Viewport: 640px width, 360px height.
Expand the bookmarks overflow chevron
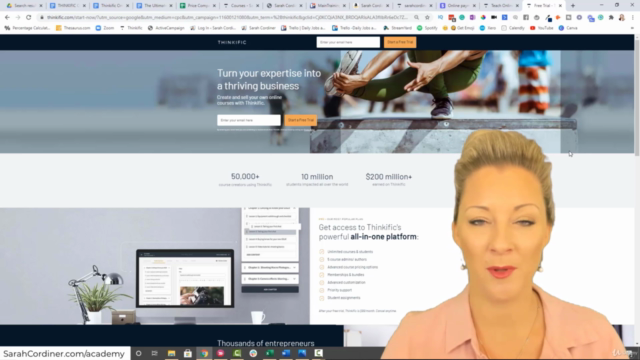(x=632, y=28)
